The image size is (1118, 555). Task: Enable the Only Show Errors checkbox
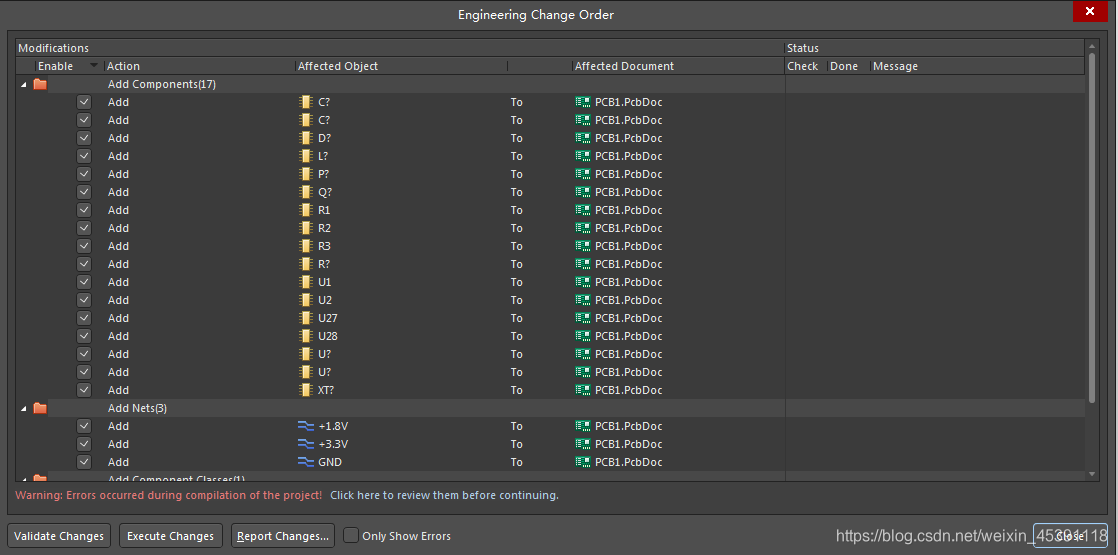tap(351, 535)
